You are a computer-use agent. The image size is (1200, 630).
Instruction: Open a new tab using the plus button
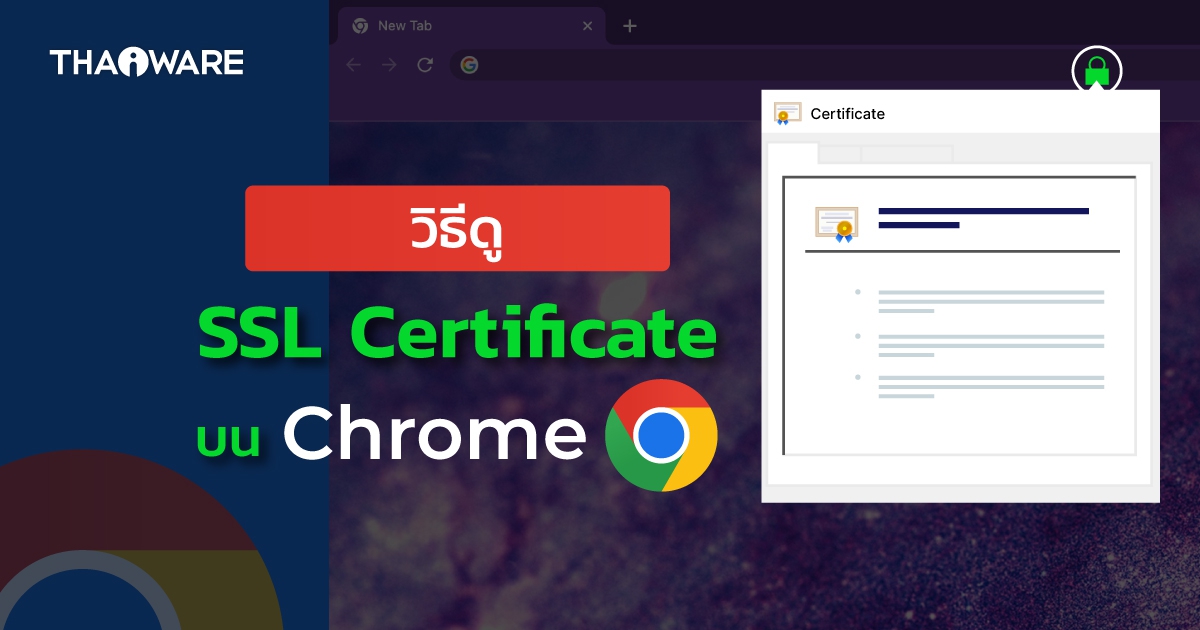(x=629, y=25)
